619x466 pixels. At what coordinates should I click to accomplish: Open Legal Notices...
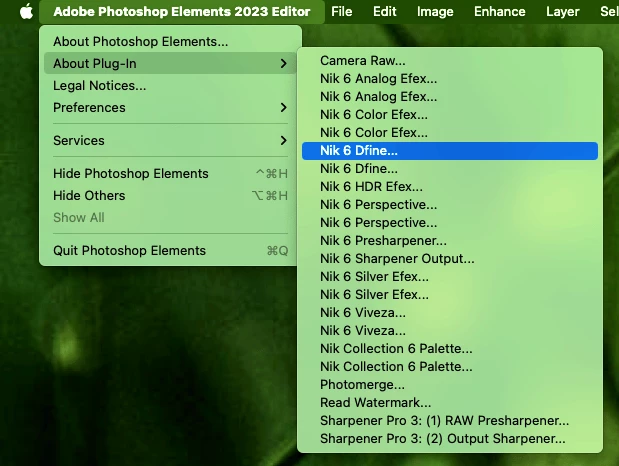[170, 85]
